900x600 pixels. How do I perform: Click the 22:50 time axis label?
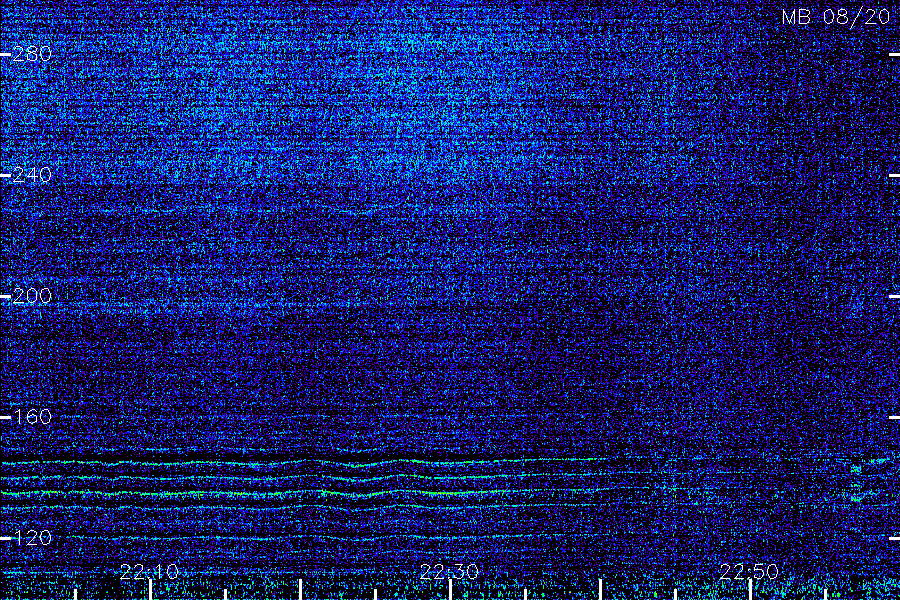click(749, 571)
